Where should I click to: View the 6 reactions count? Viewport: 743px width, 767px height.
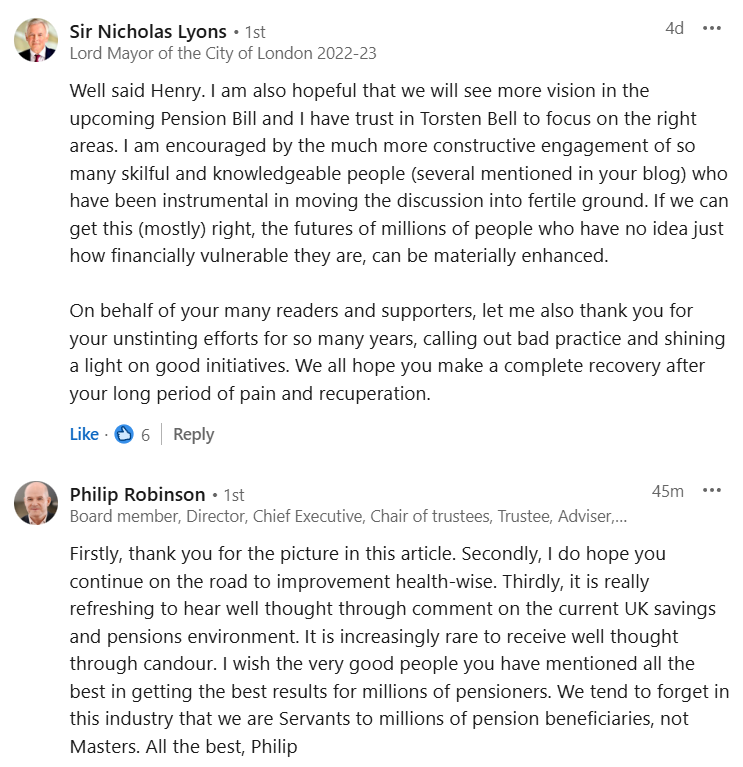(x=146, y=434)
